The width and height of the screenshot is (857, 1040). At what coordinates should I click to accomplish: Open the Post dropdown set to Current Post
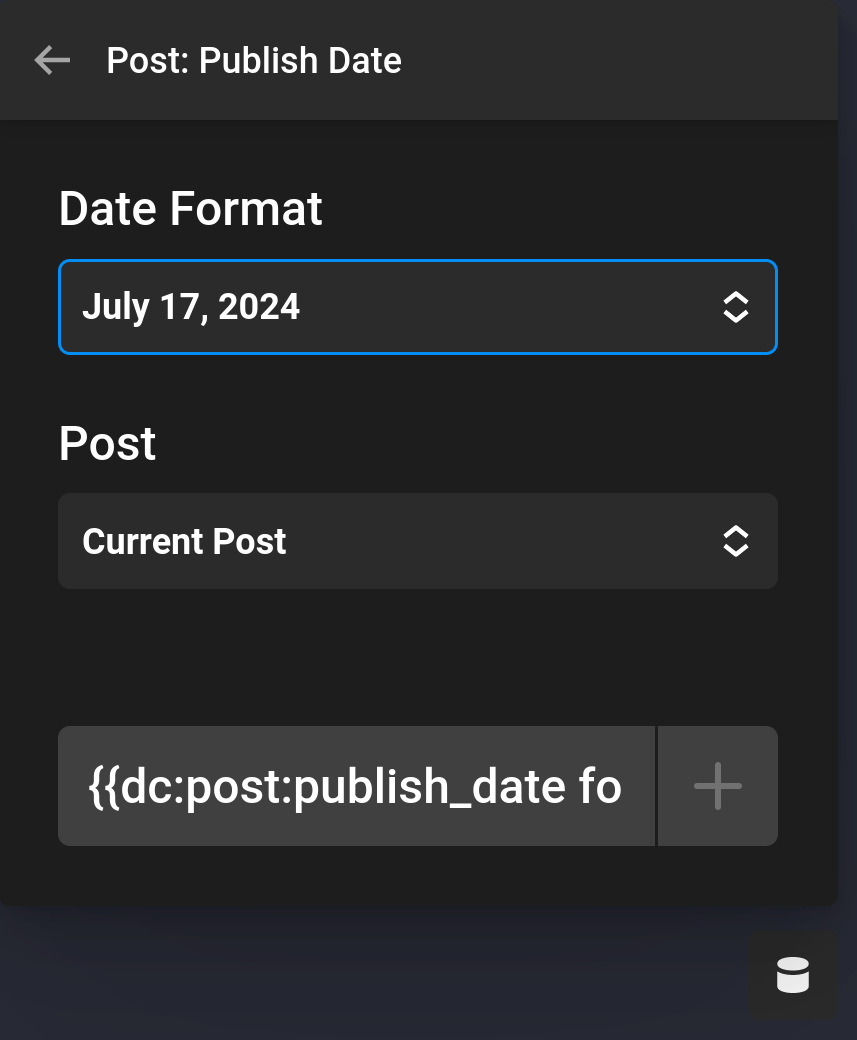(418, 541)
